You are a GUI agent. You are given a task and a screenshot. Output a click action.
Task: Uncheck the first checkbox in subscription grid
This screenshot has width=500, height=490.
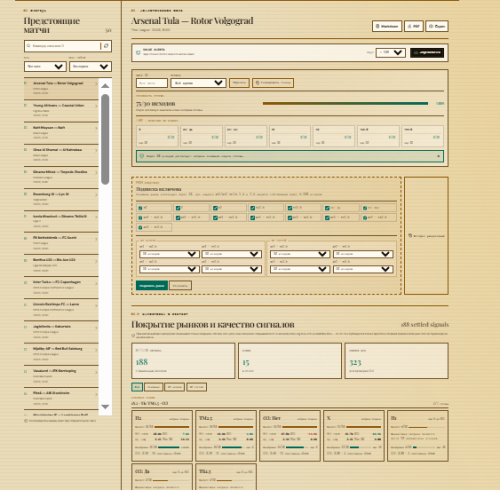pos(140,208)
